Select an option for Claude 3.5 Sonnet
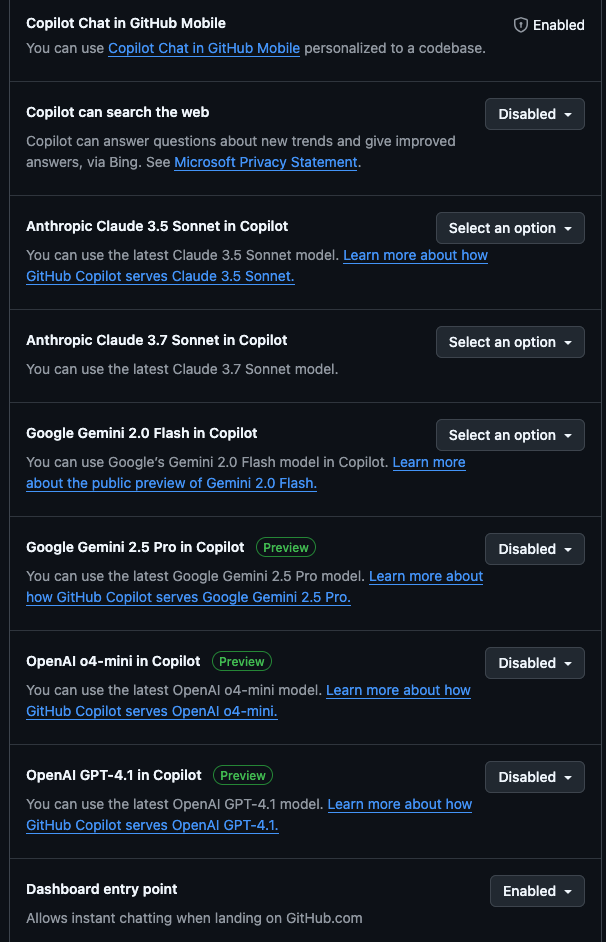Image resolution: width=606 pixels, height=942 pixels. tap(510, 228)
